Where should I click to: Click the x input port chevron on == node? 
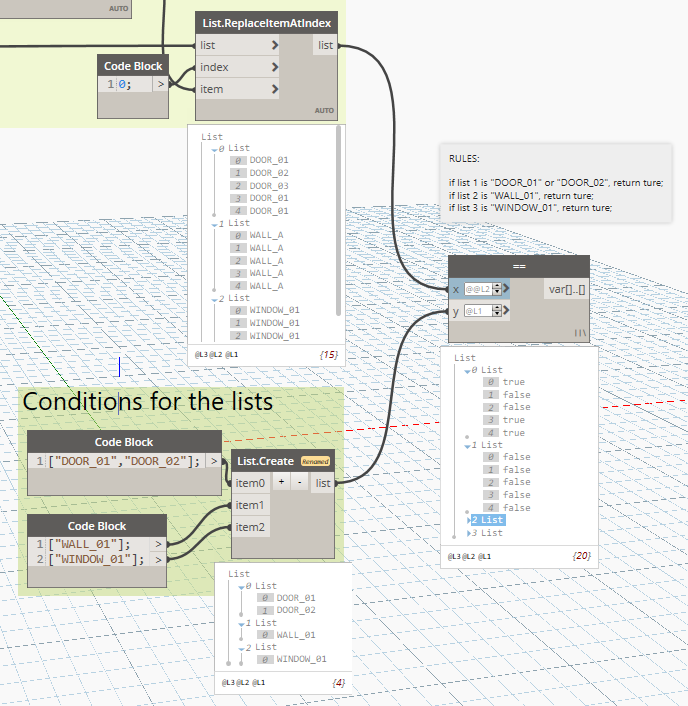pos(506,288)
